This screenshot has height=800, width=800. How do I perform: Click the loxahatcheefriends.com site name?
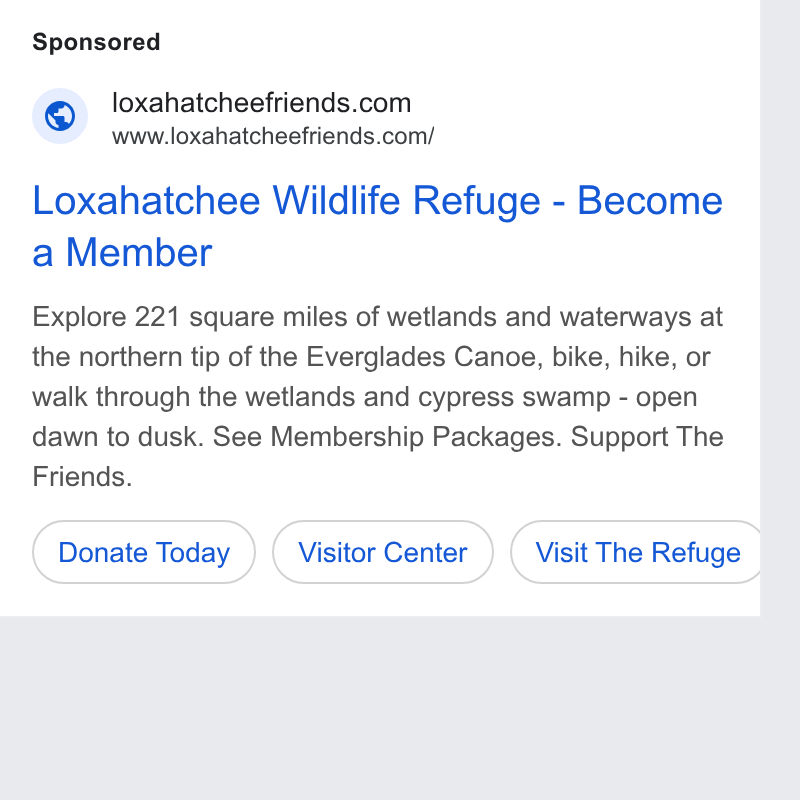coord(261,103)
